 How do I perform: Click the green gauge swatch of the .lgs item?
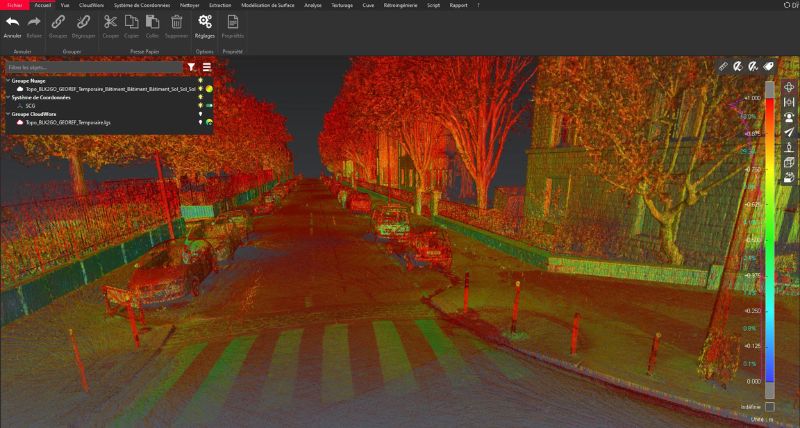(209, 122)
